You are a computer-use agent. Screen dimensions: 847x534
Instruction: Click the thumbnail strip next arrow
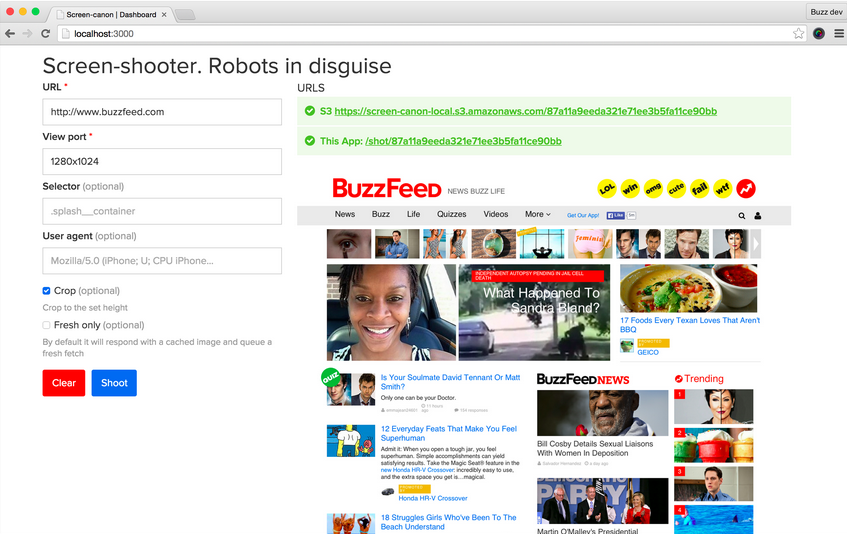pos(756,244)
